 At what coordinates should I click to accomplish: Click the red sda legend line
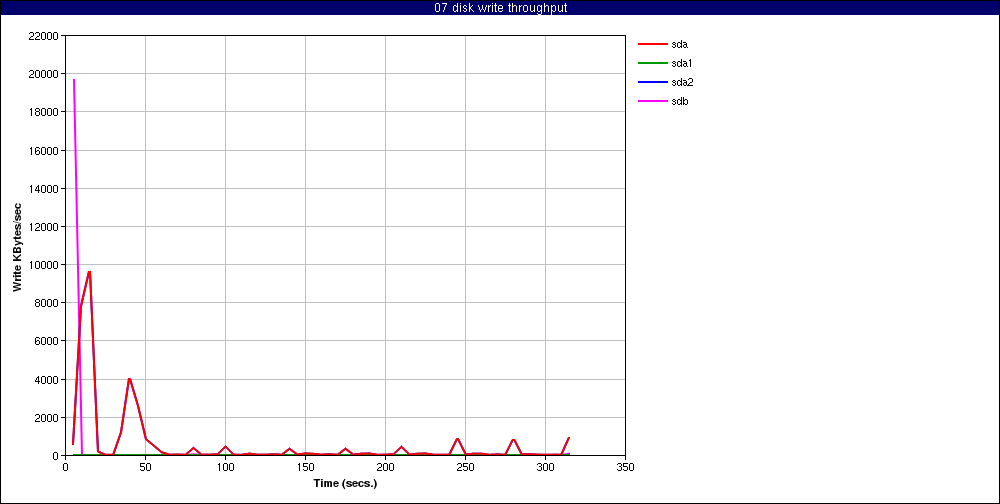point(652,44)
